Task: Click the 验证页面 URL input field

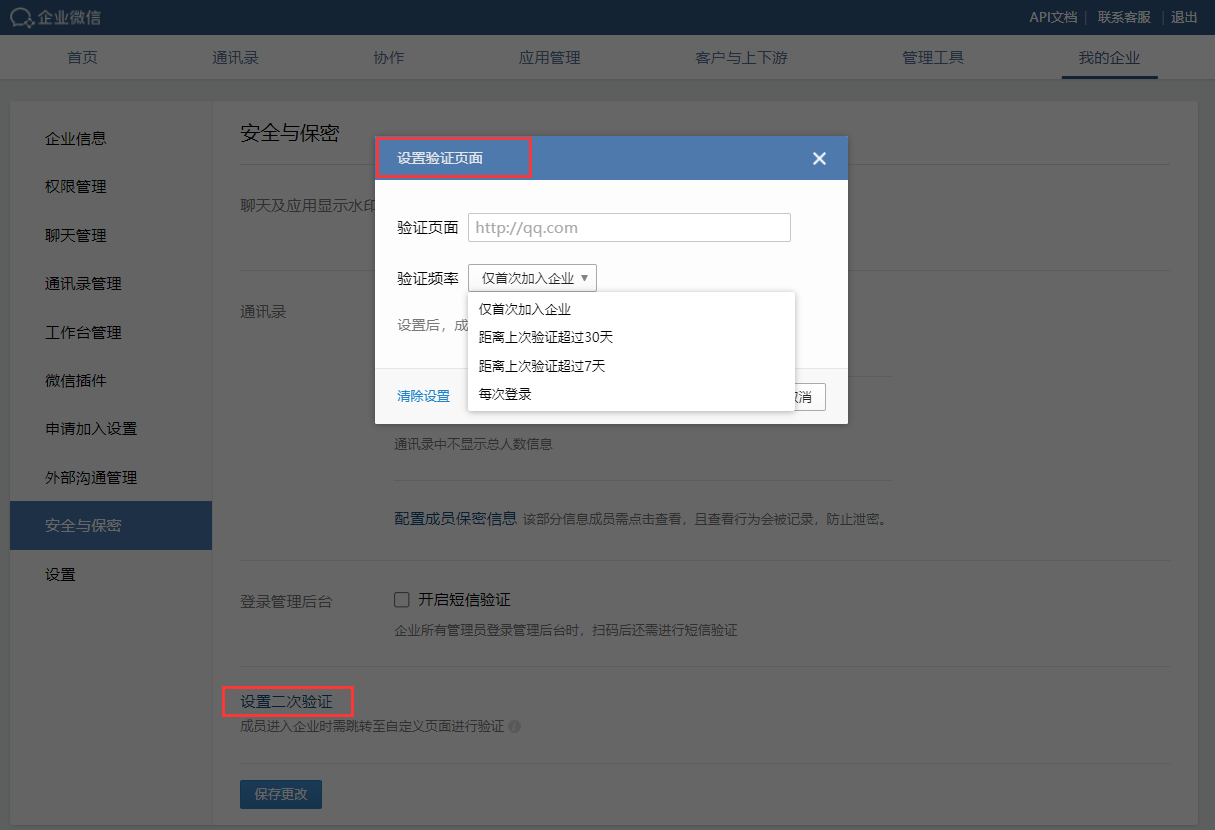Action: pos(629,227)
